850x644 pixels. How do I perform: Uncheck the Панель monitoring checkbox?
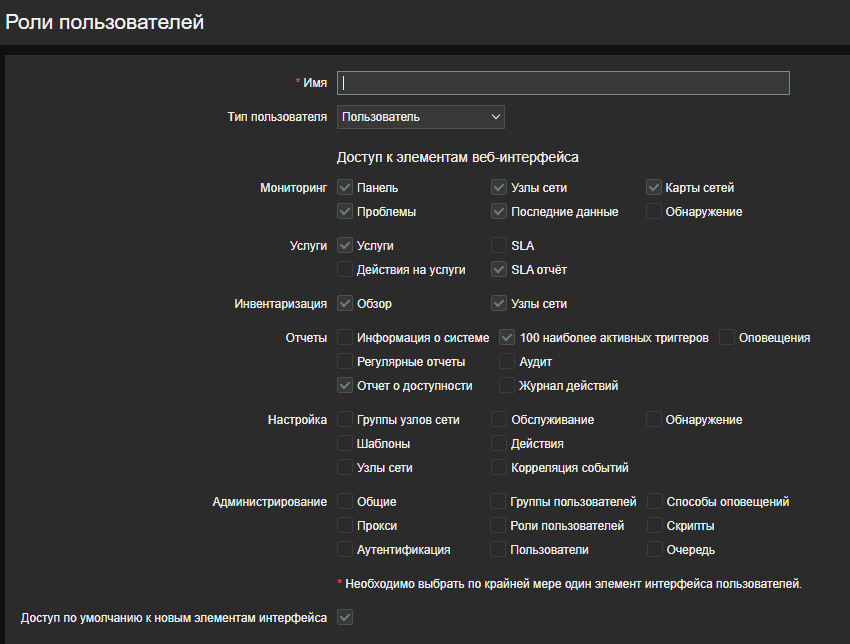point(345,187)
